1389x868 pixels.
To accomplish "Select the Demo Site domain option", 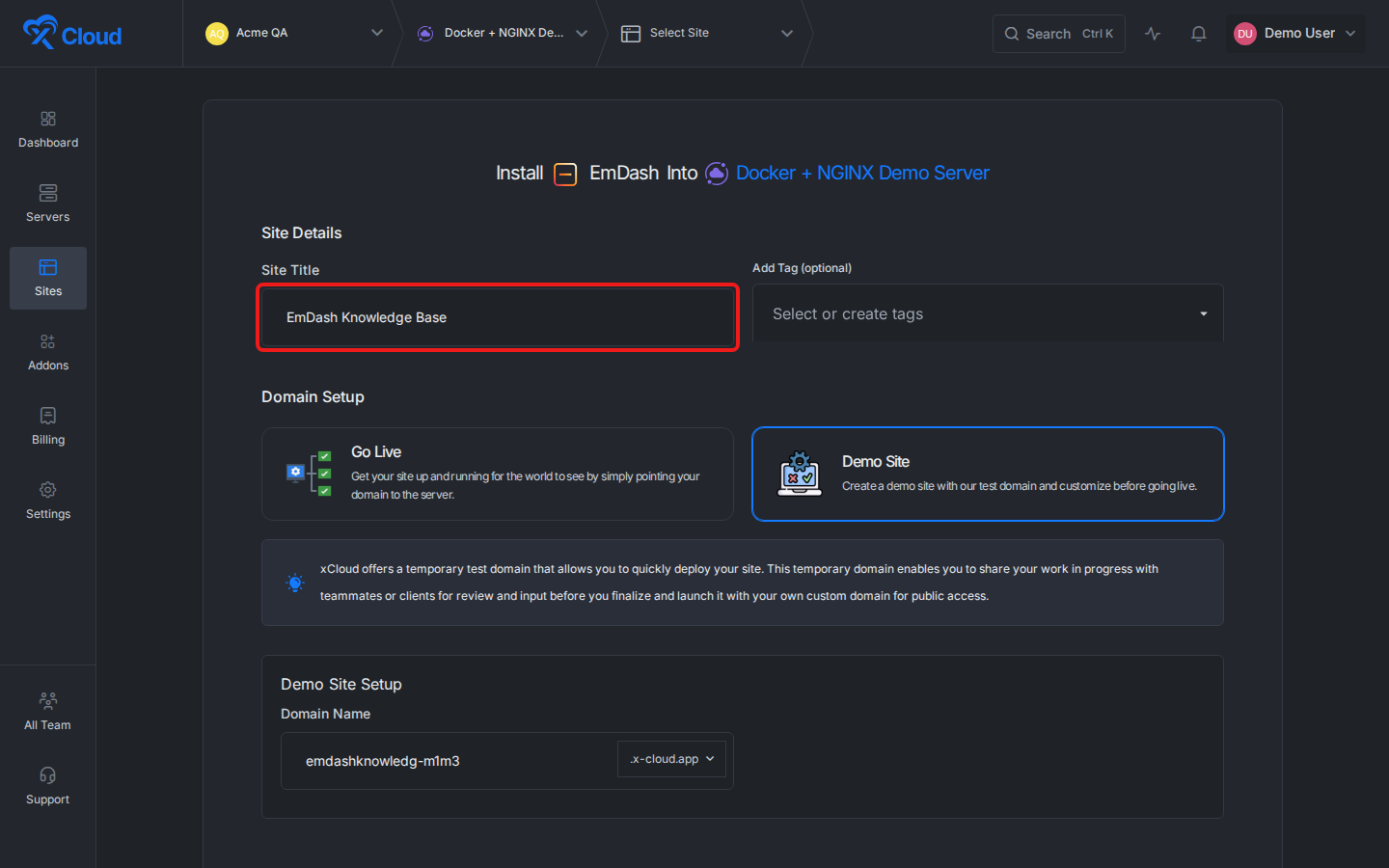I will tap(988, 474).
